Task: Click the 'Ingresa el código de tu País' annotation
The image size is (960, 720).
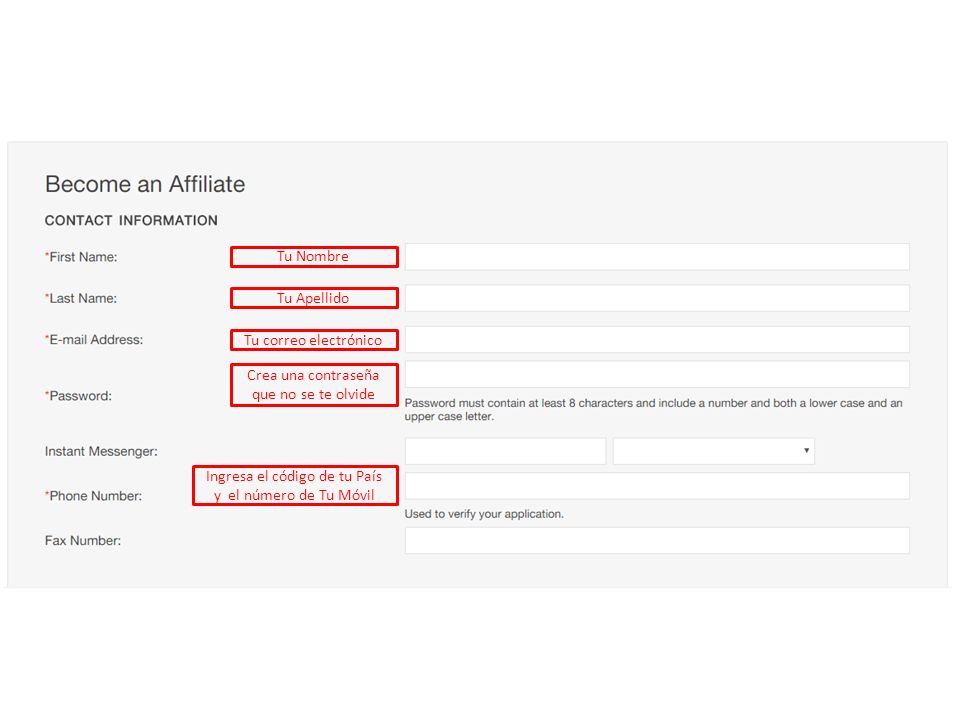Action: coord(295,486)
